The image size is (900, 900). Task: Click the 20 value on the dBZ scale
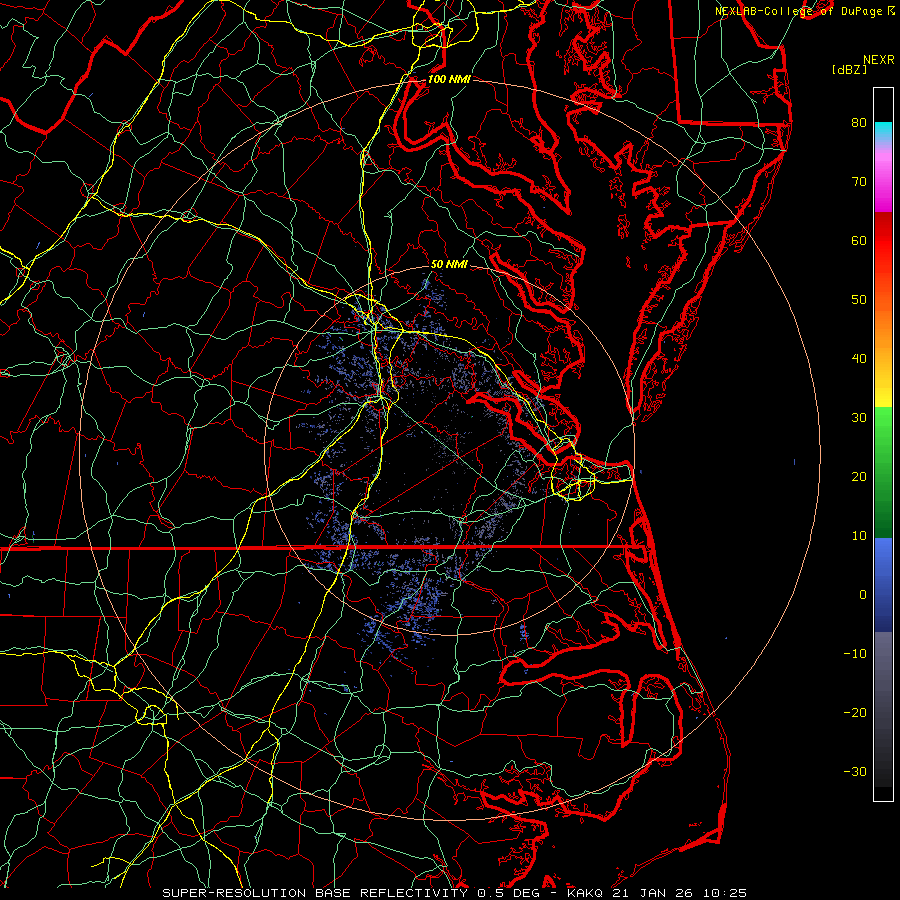click(x=859, y=476)
